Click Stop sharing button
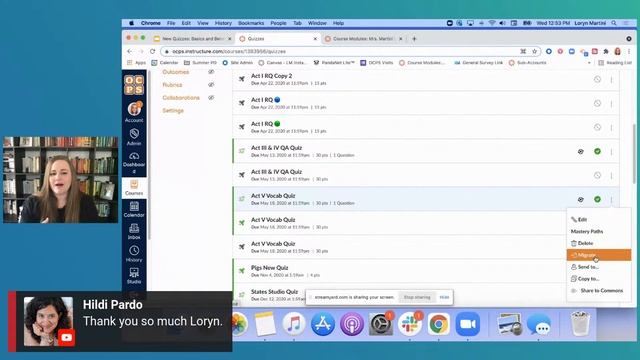Image resolution: width=640 pixels, height=360 pixels. (417, 297)
